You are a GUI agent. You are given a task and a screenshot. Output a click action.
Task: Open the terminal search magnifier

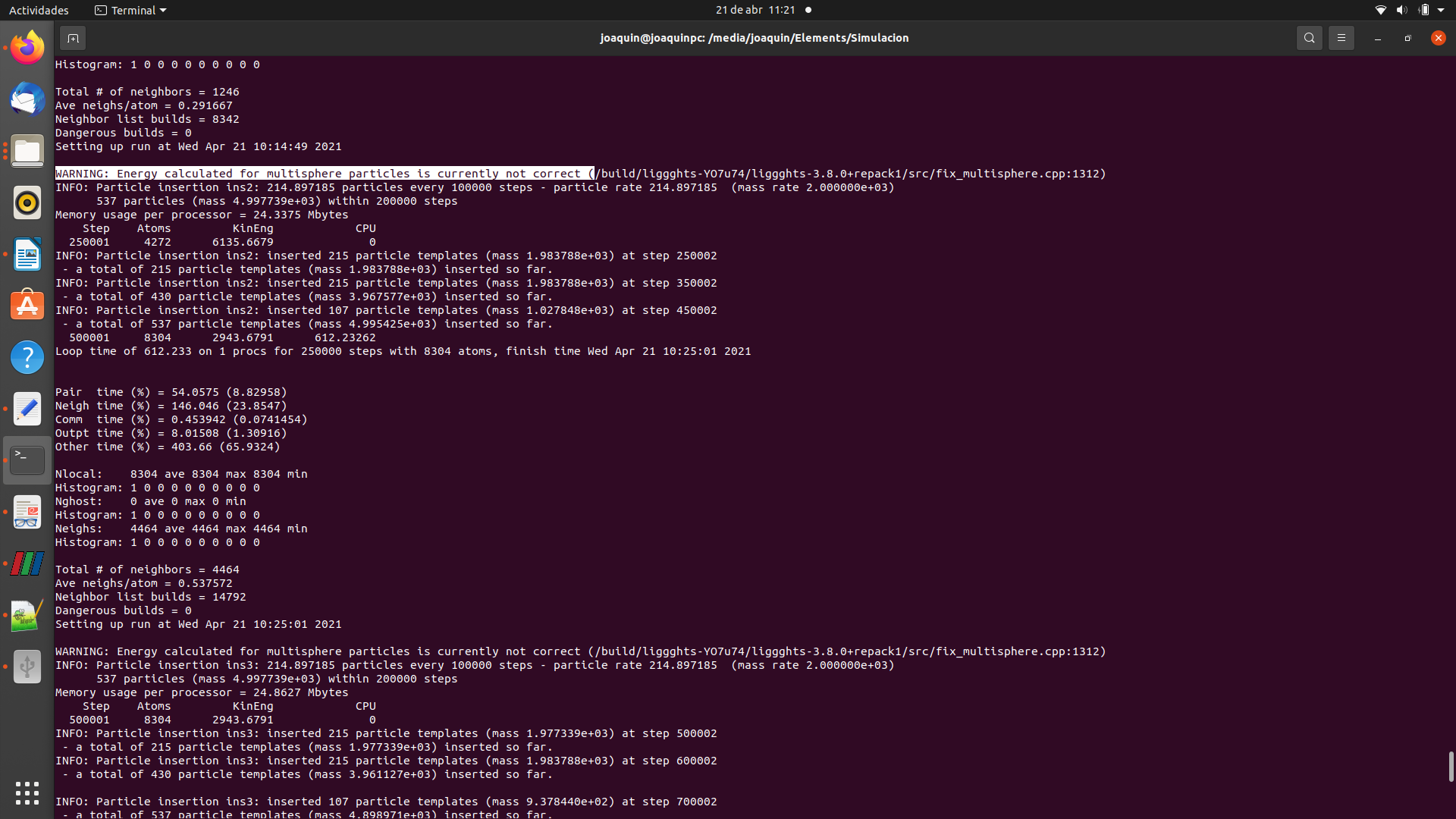pyautogui.click(x=1309, y=38)
